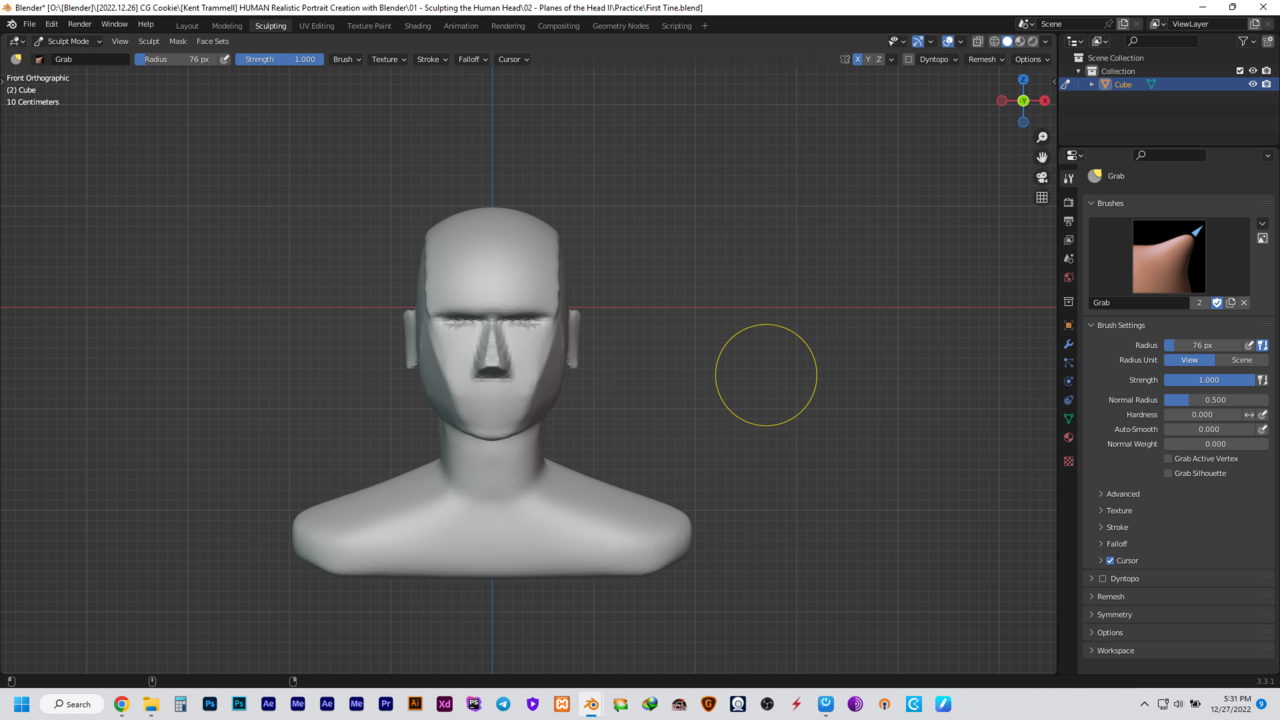Switch to the Shading workspace tab

coord(417,26)
